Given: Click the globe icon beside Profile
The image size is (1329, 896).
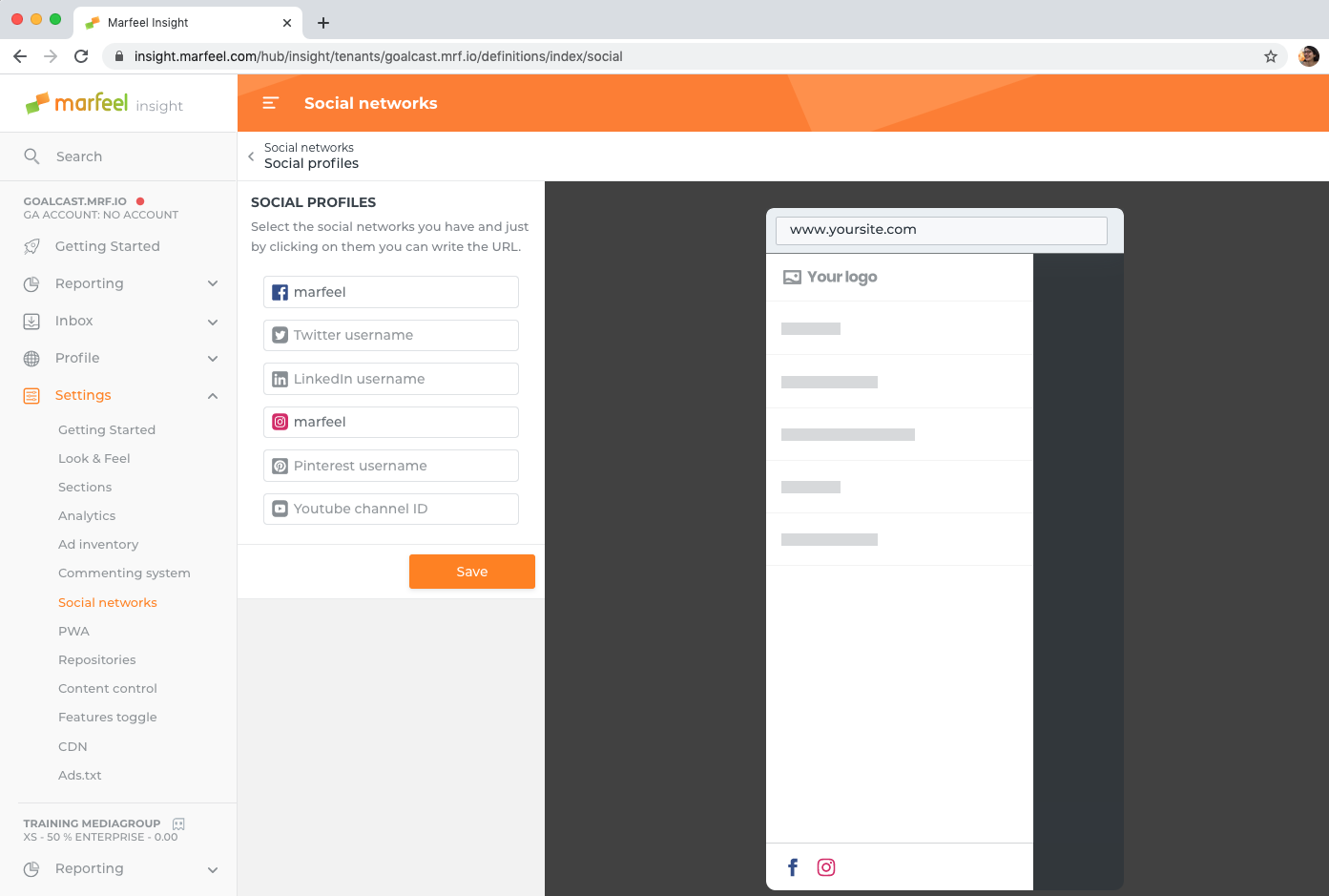Looking at the screenshot, I should (x=31, y=359).
